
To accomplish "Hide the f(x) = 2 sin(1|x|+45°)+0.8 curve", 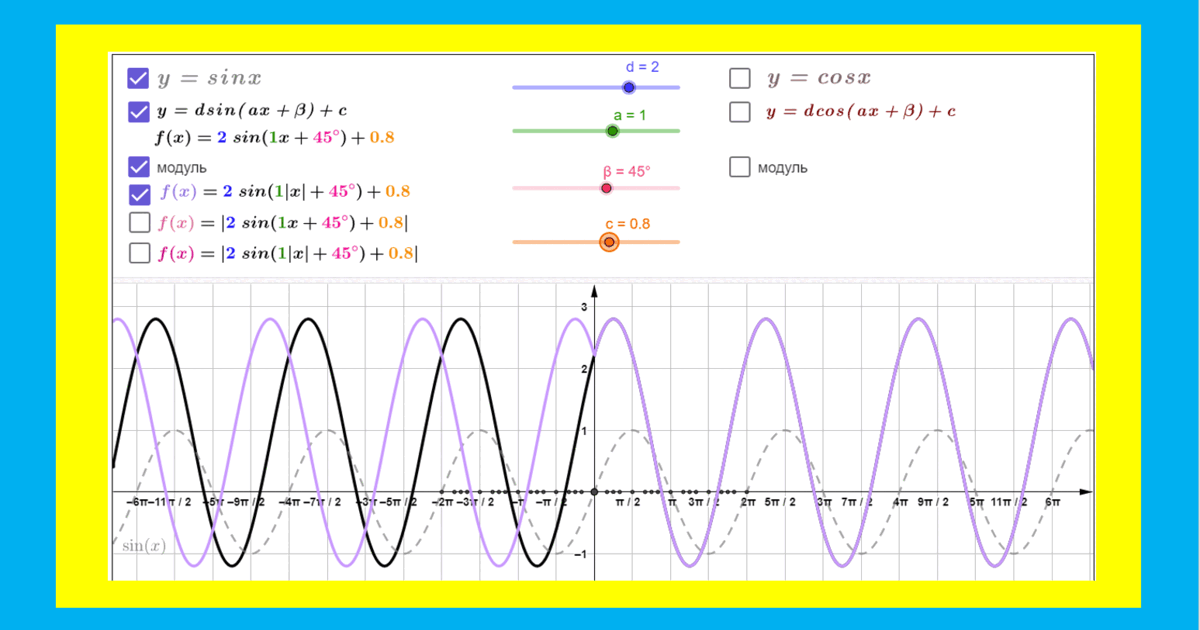I will (138, 192).
